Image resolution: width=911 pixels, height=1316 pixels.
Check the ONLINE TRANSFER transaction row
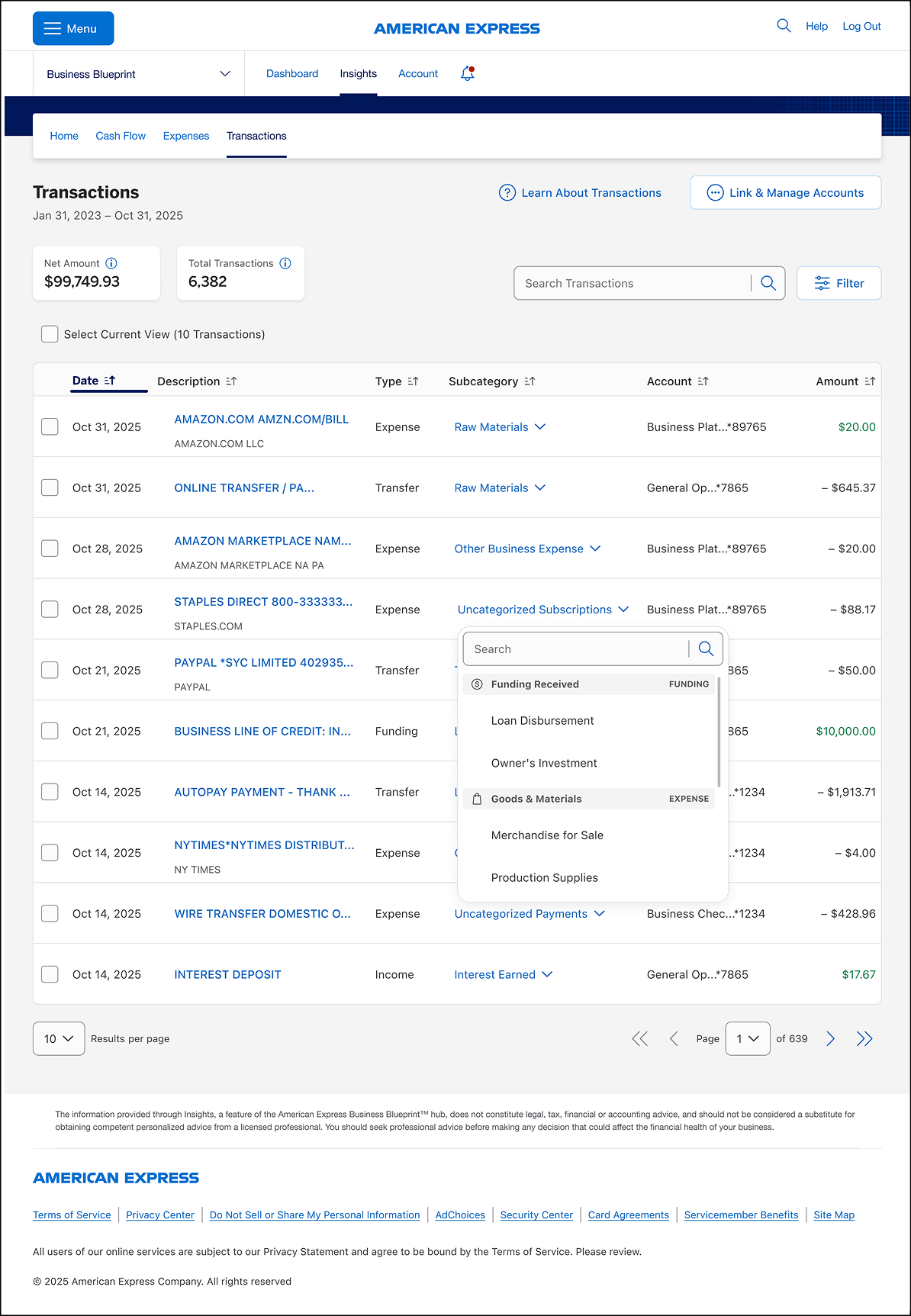pyautogui.click(x=50, y=487)
